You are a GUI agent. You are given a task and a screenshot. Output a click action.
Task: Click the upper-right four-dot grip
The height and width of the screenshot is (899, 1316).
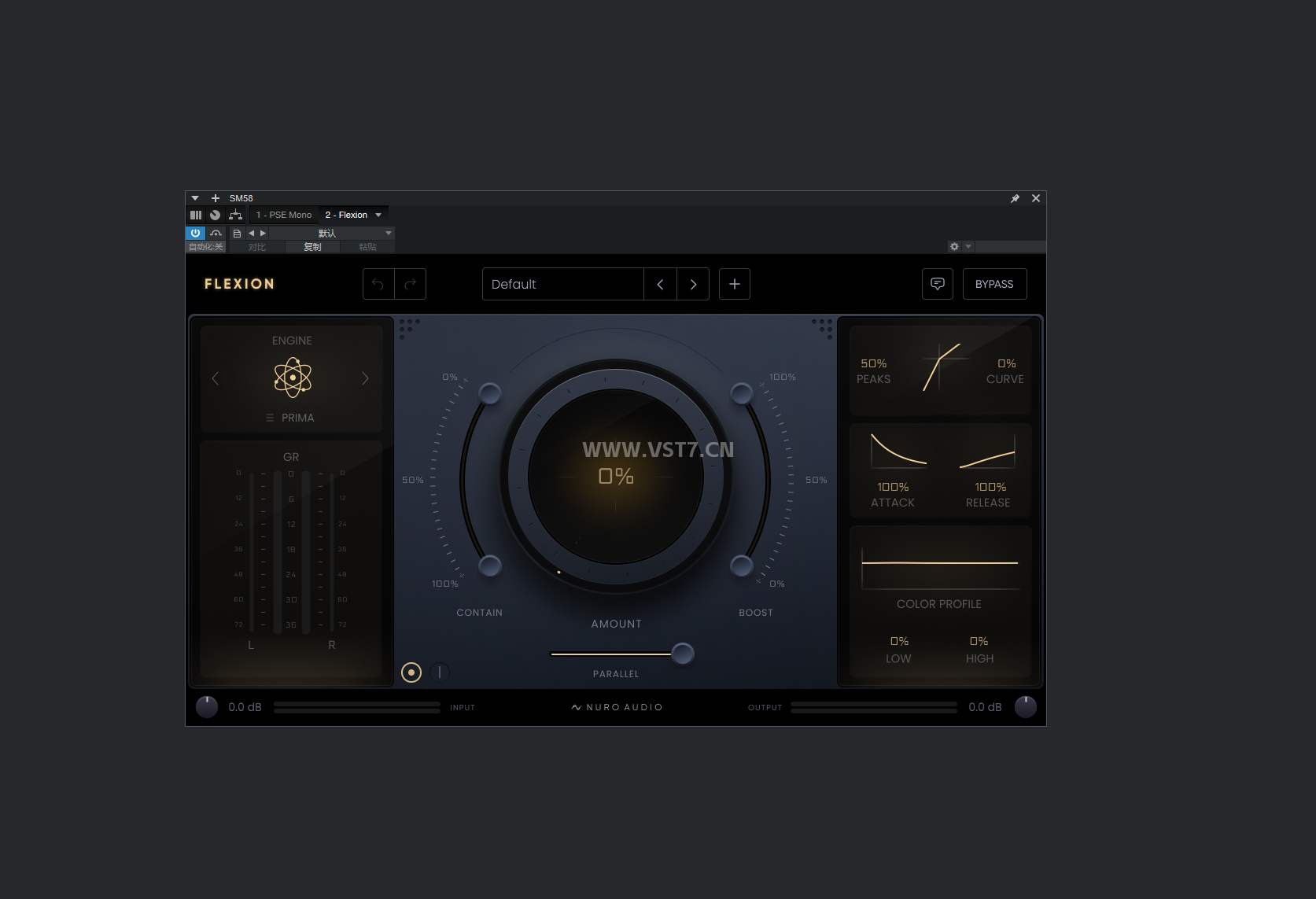823,328
